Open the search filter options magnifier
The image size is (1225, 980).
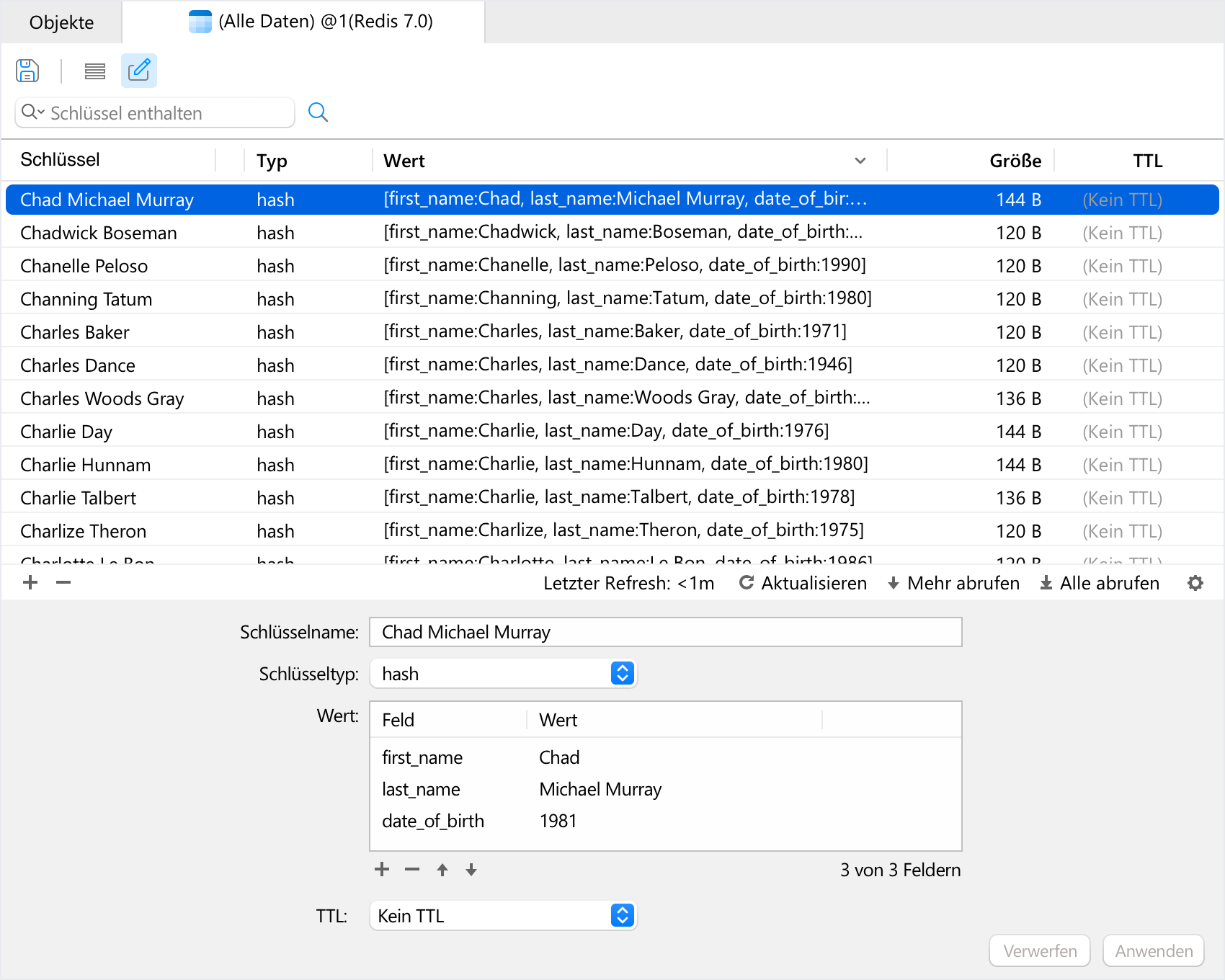32,112
